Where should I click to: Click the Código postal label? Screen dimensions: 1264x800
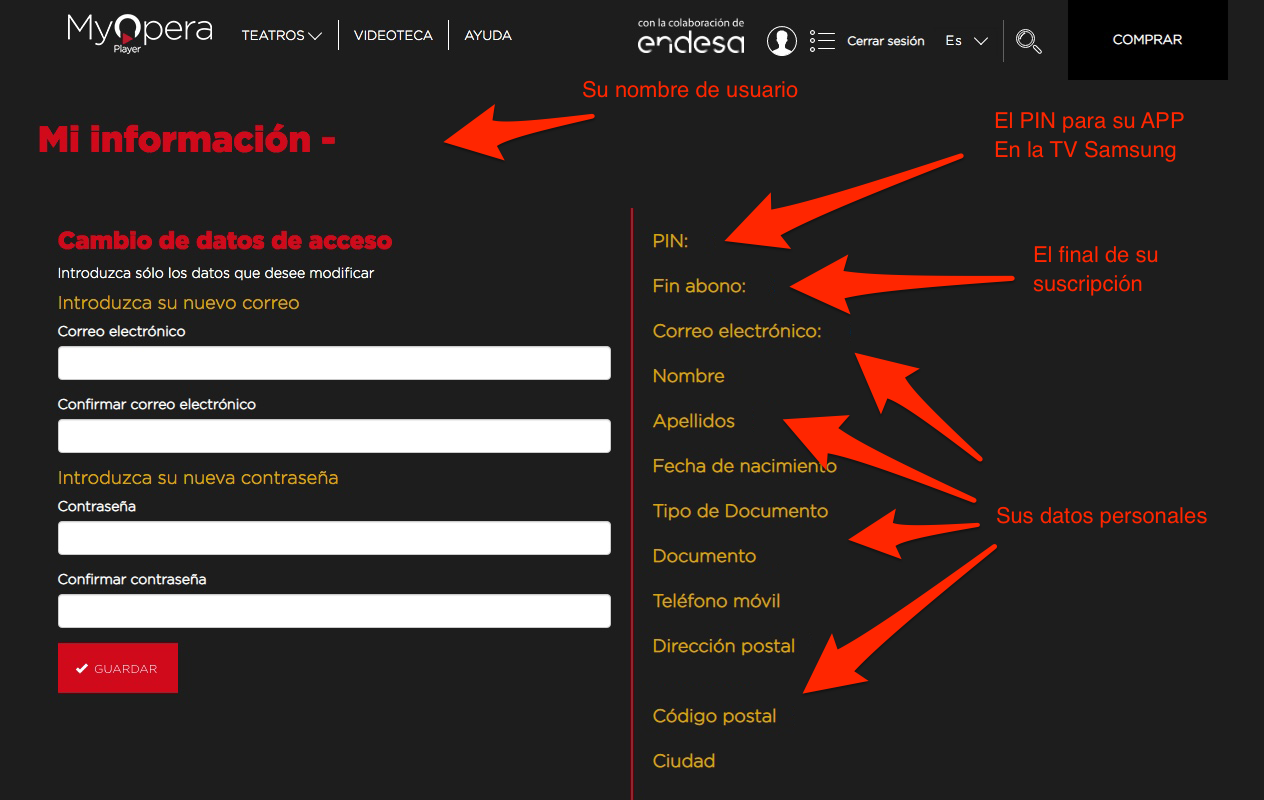714,716
